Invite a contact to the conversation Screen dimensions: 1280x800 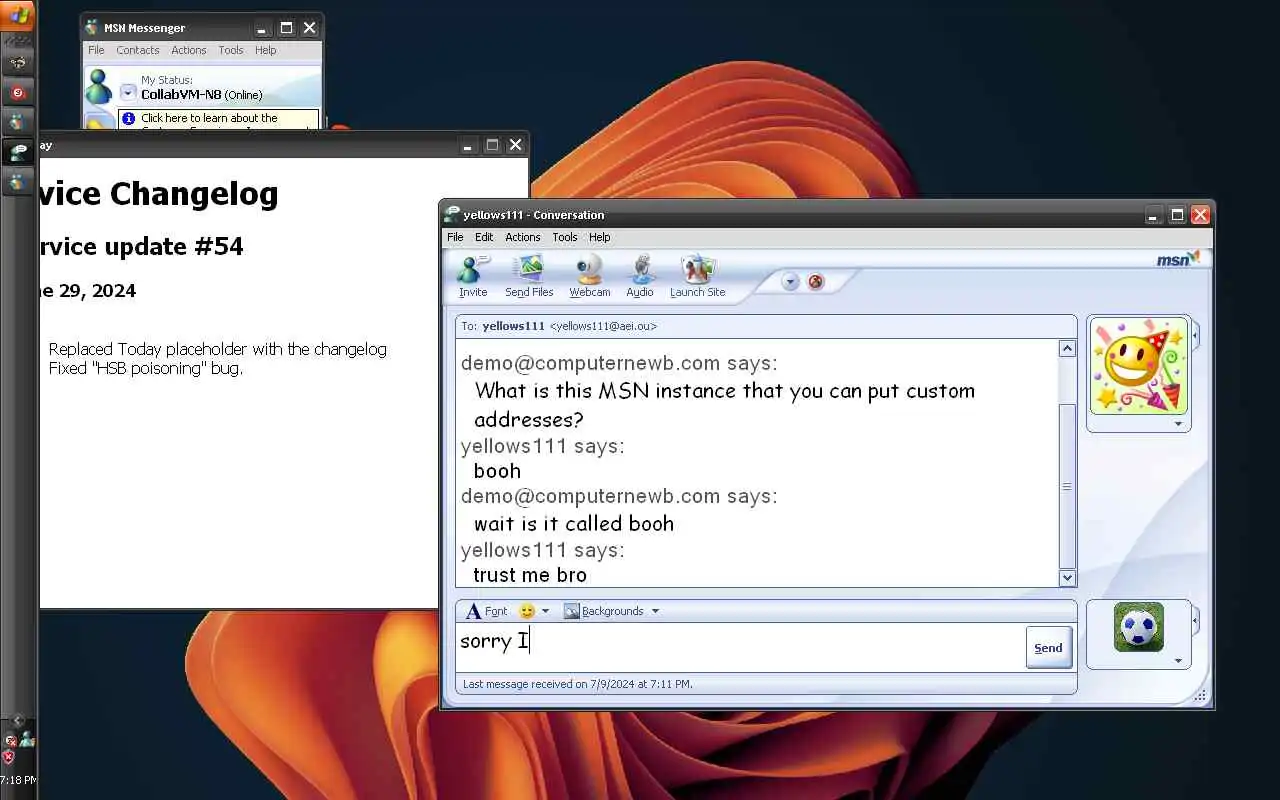pos(473,276)
